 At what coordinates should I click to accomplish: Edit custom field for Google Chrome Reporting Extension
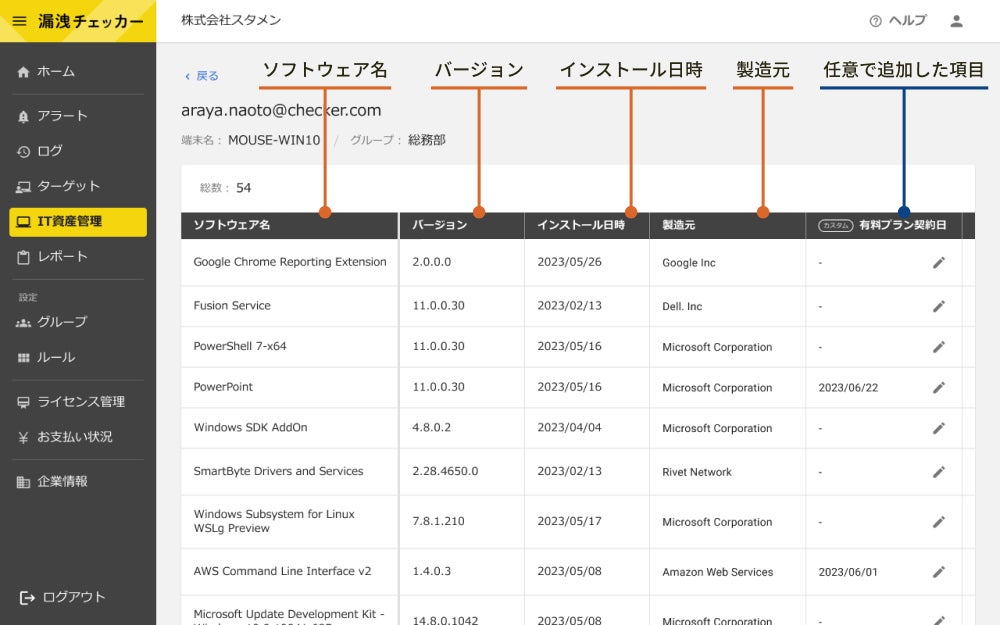(939, 263)
